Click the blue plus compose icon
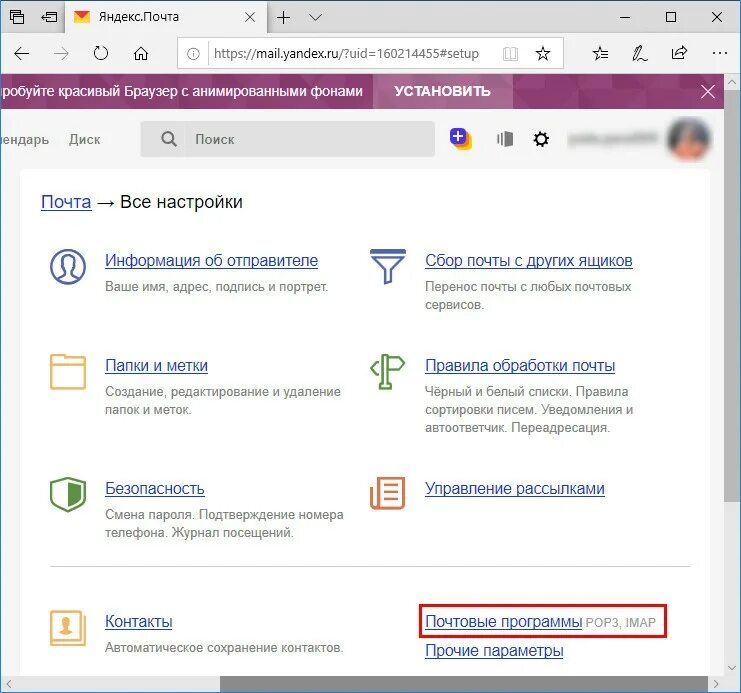Viewport: 741px width, 693px height. 461,139
